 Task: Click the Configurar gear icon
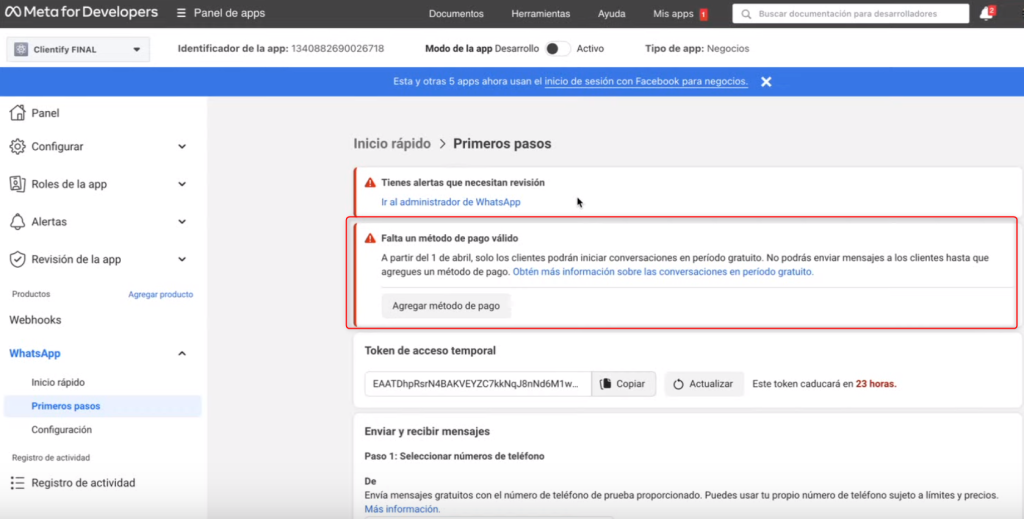(18, 146)
